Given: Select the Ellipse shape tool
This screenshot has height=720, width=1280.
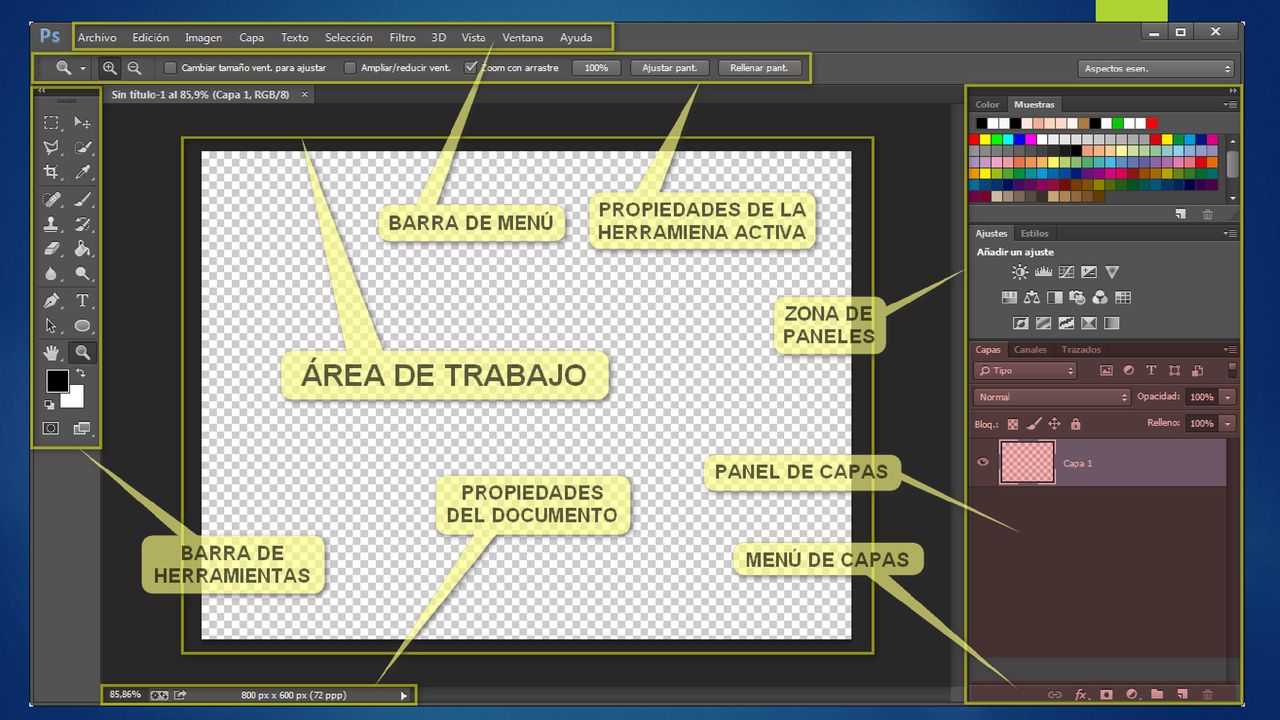Looking at the screenshot, I should point(83,326).
